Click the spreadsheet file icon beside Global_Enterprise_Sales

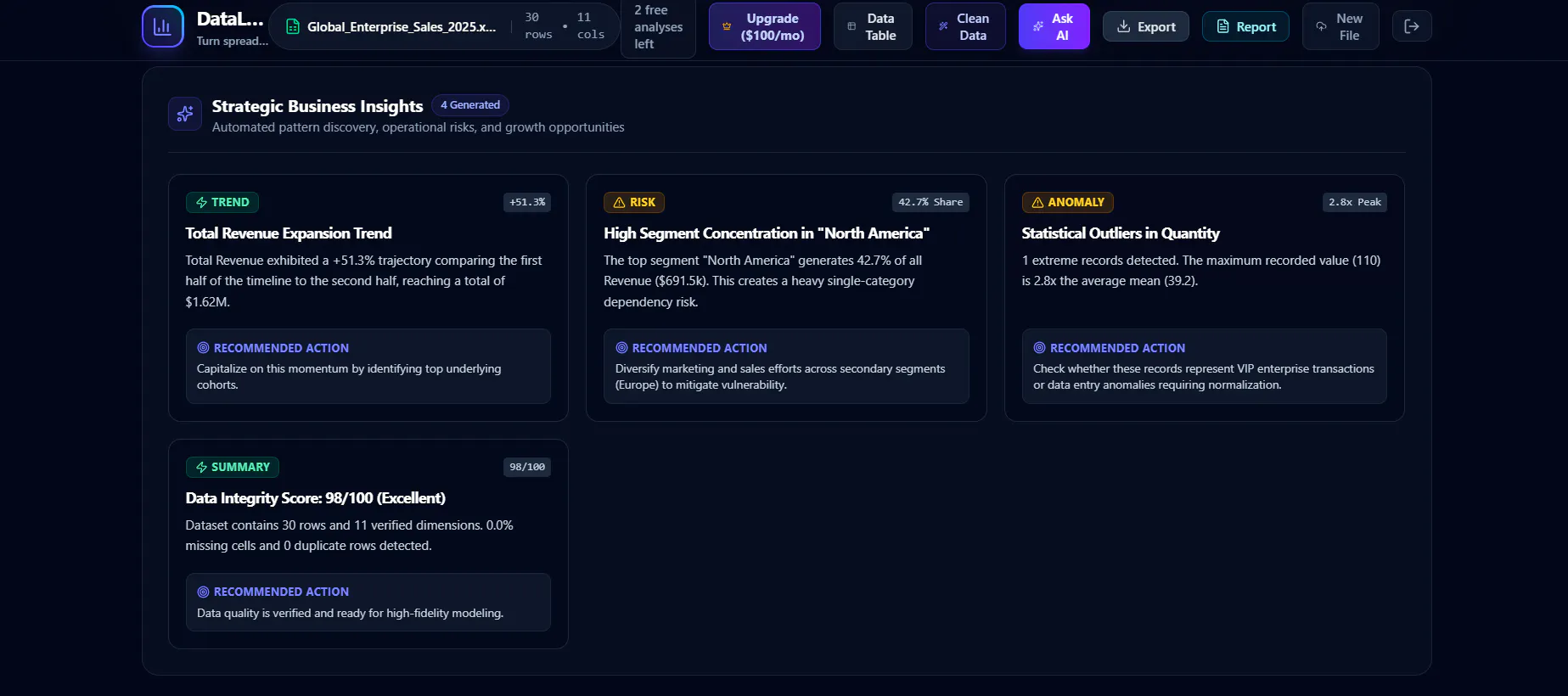293,27
